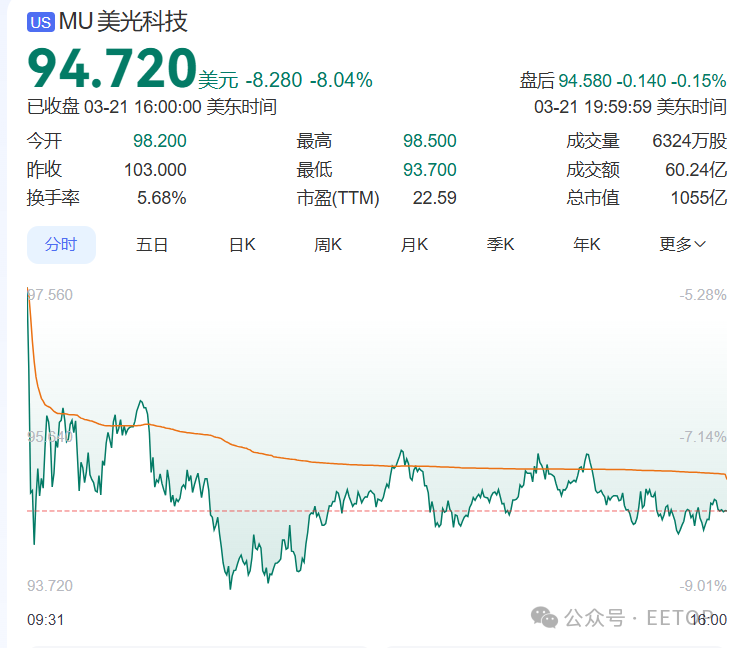Screen dimensions: 738x648
Task: Click the close timestamp 03-21 16:00:00
Action: [x=143, y=107]
